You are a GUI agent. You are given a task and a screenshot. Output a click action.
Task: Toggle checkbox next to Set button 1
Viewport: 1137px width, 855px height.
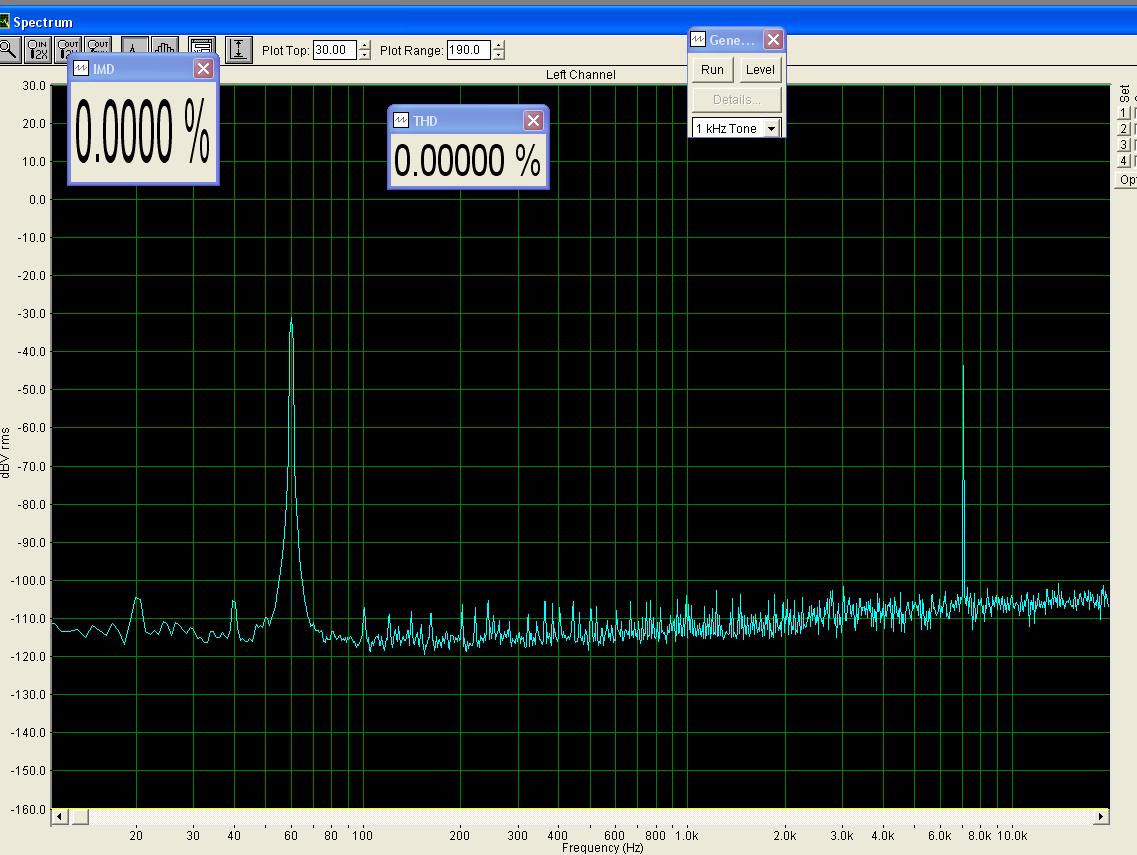[1134, 113]
